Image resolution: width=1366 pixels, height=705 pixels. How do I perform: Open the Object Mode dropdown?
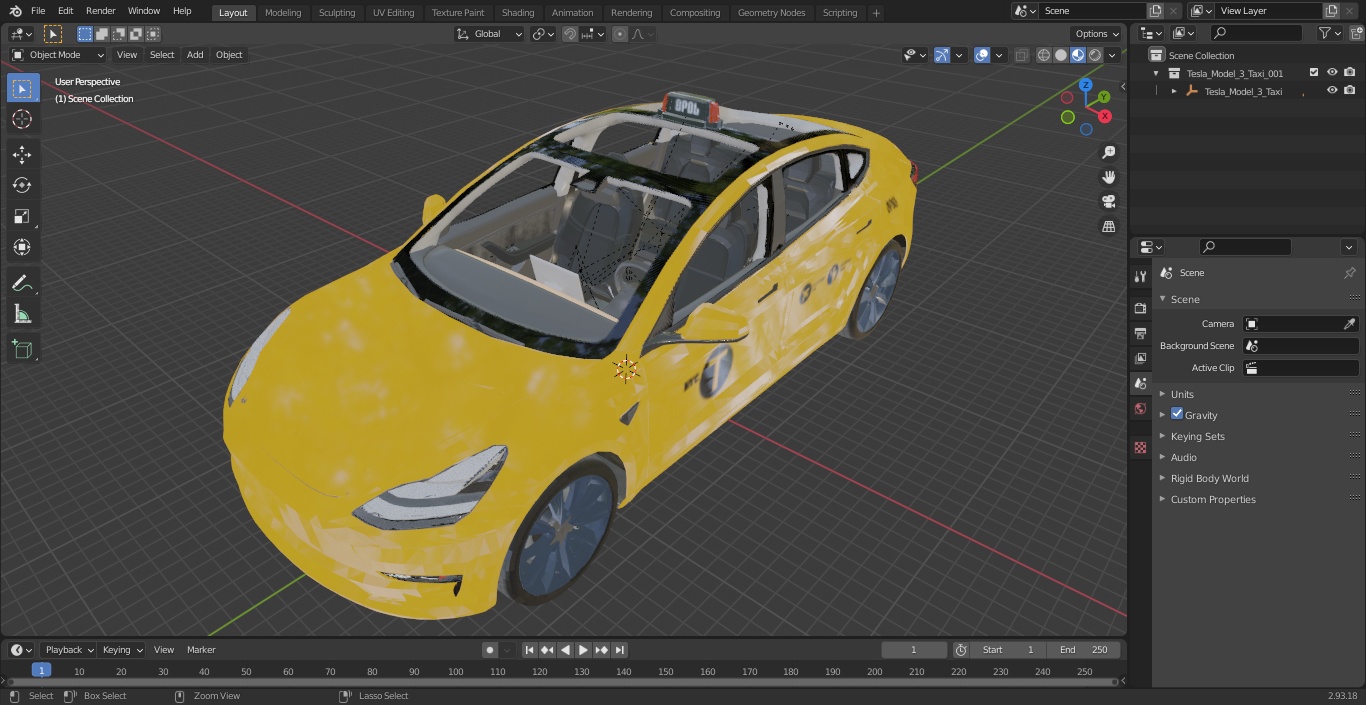pos(58,55)
